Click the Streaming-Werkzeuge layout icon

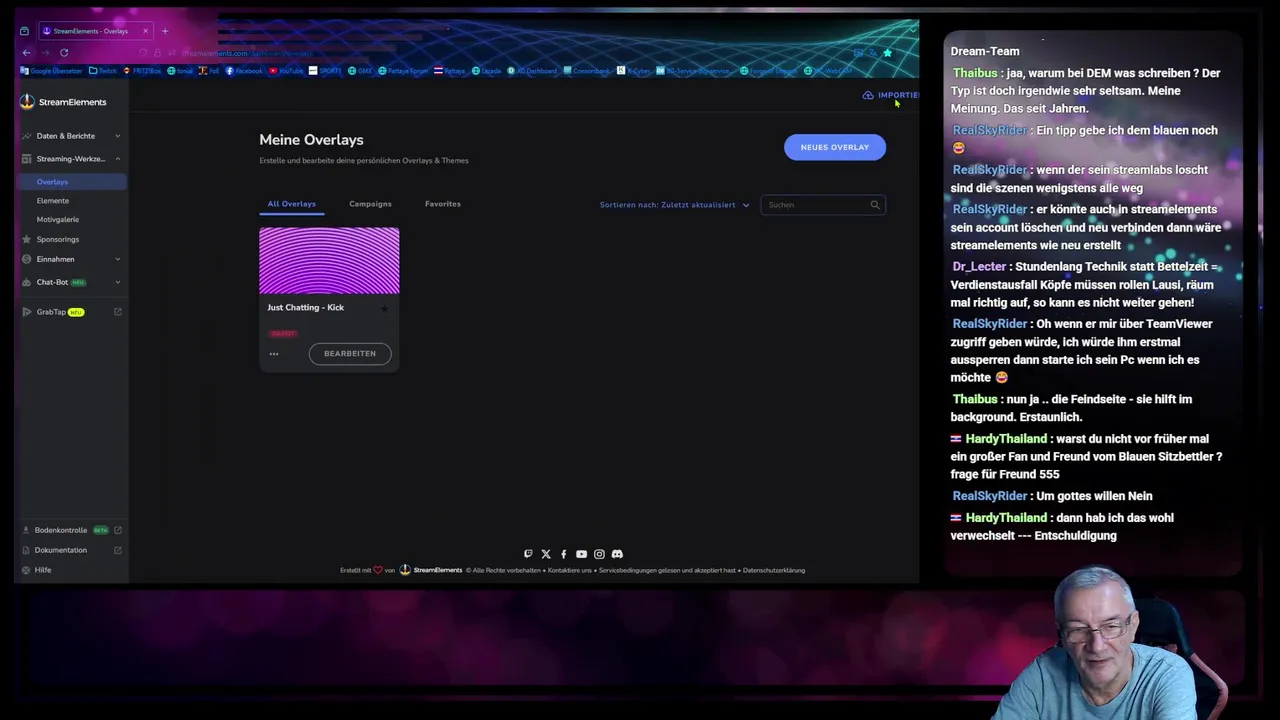click(27, 159)
